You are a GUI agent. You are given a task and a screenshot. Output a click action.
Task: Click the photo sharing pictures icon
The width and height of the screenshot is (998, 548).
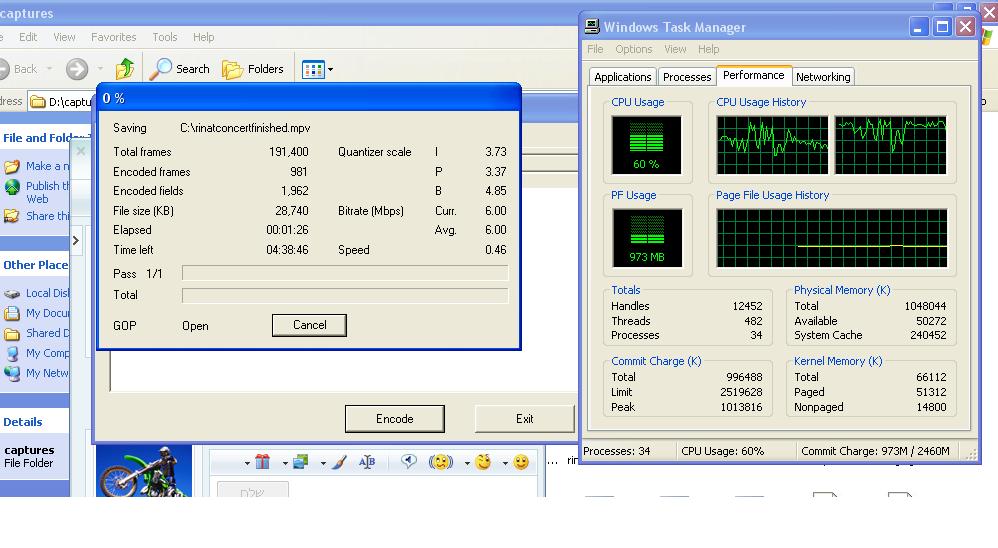[300, 462]
